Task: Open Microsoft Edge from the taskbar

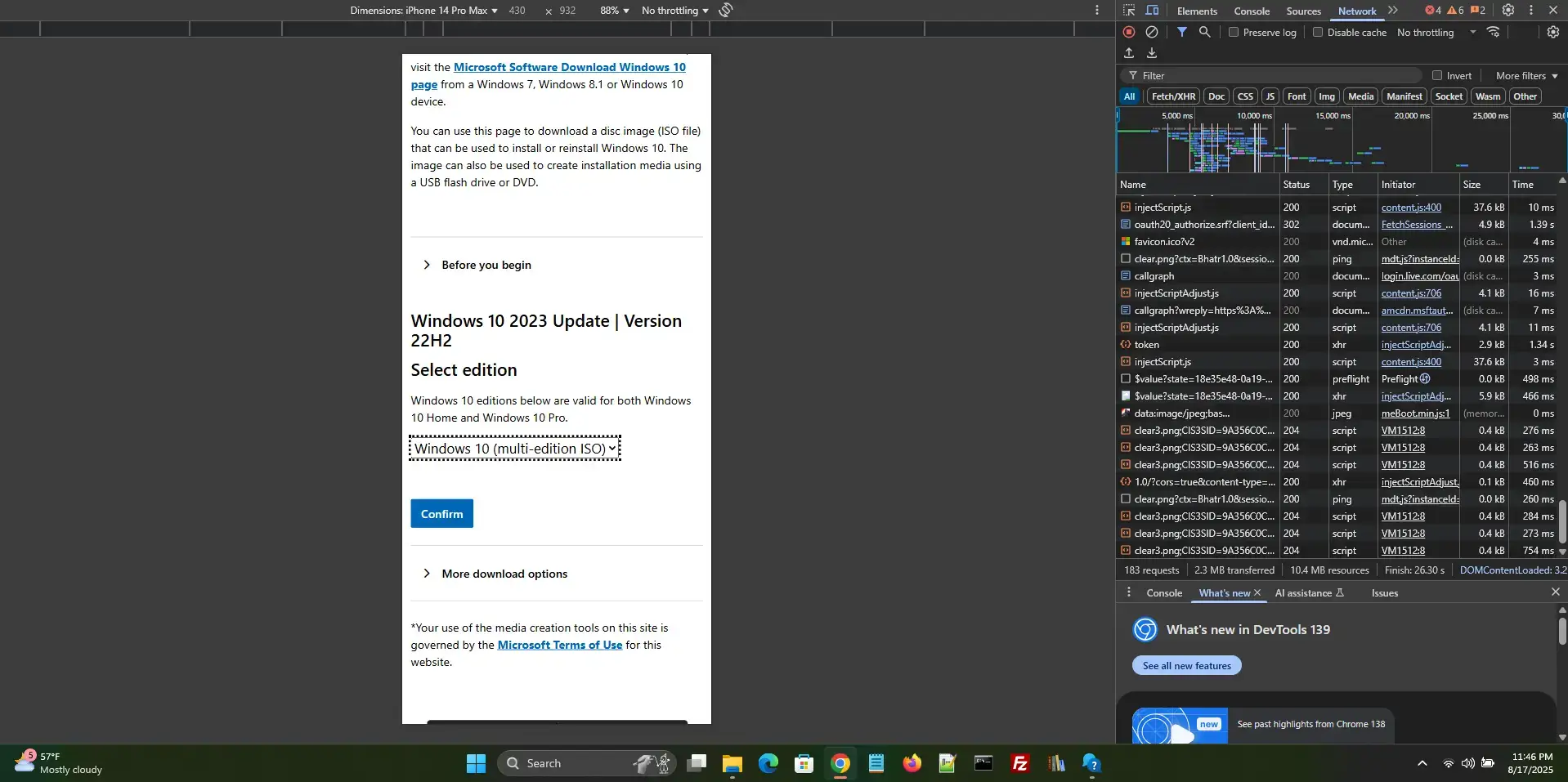Action: 768,763
